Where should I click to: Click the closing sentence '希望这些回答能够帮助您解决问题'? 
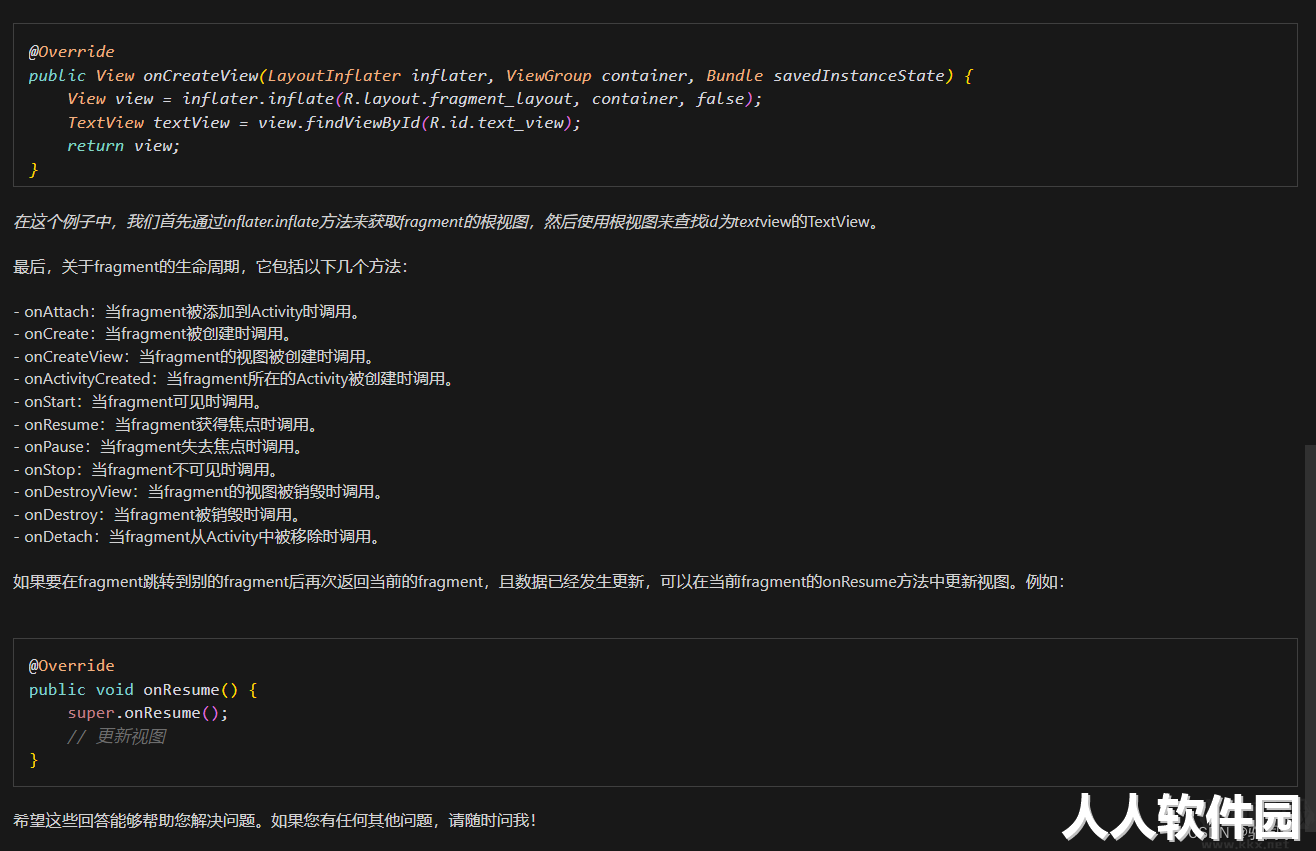[x=275, y=820]
